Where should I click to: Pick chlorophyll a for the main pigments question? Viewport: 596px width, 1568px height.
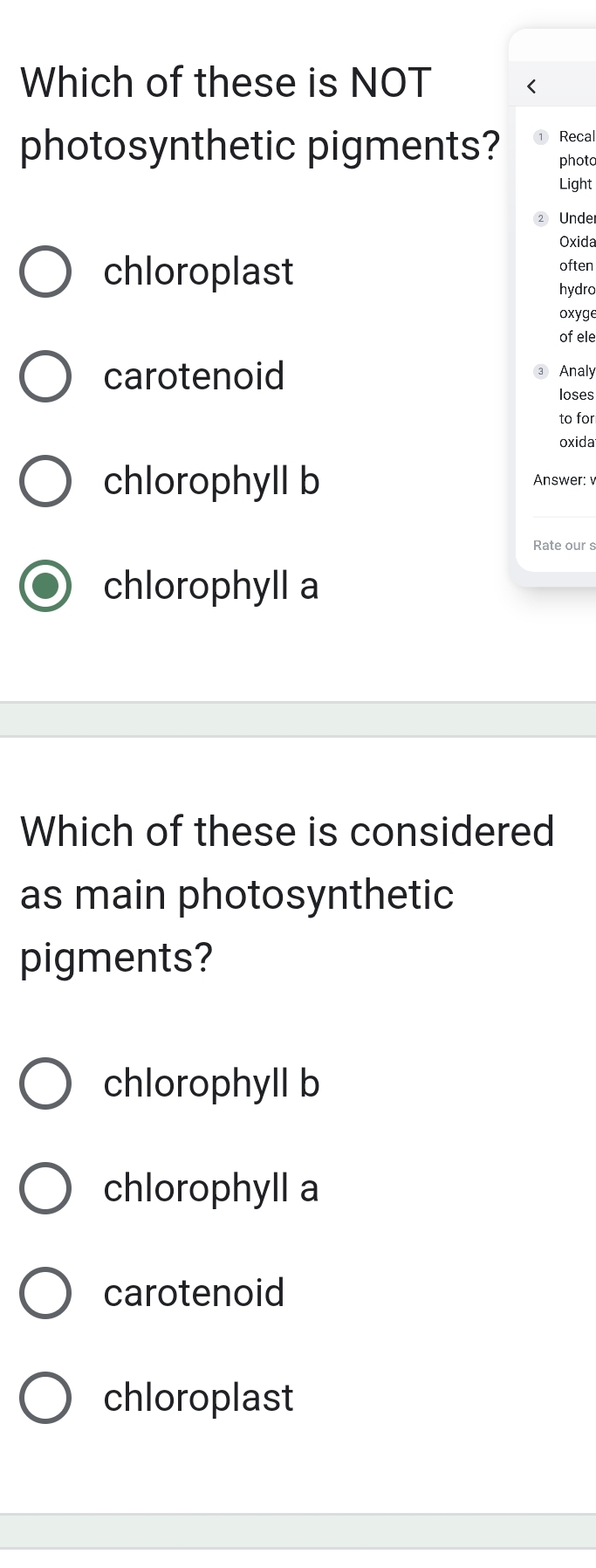[45, 1188]
